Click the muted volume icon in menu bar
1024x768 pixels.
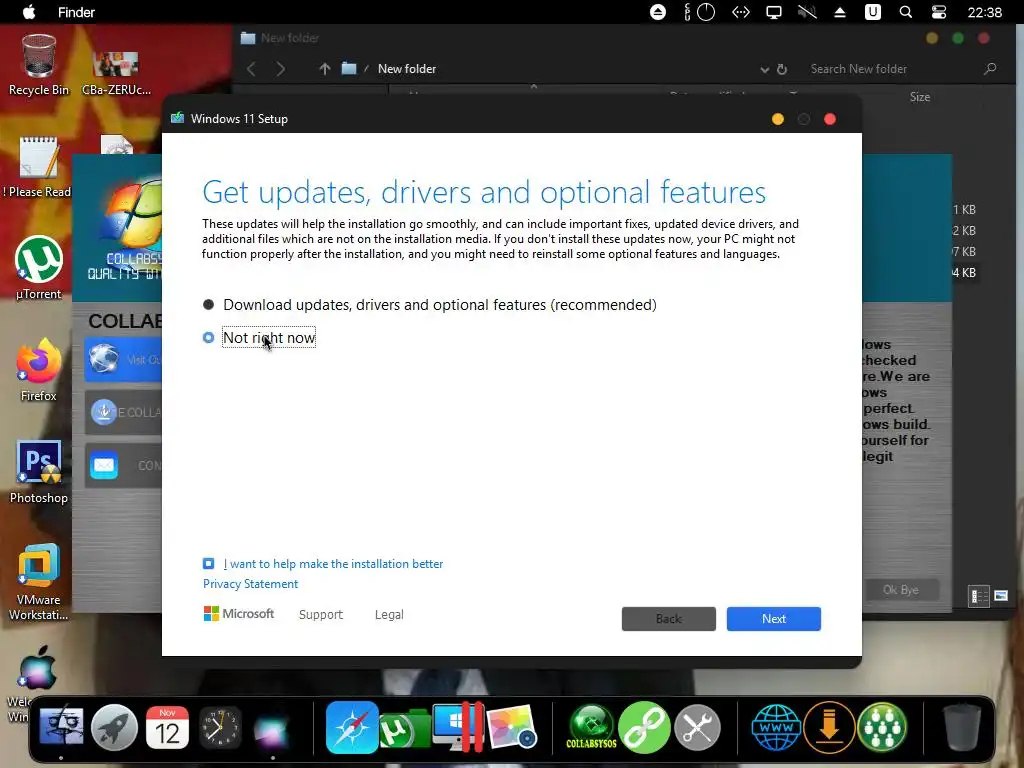(x=807, y=12)
